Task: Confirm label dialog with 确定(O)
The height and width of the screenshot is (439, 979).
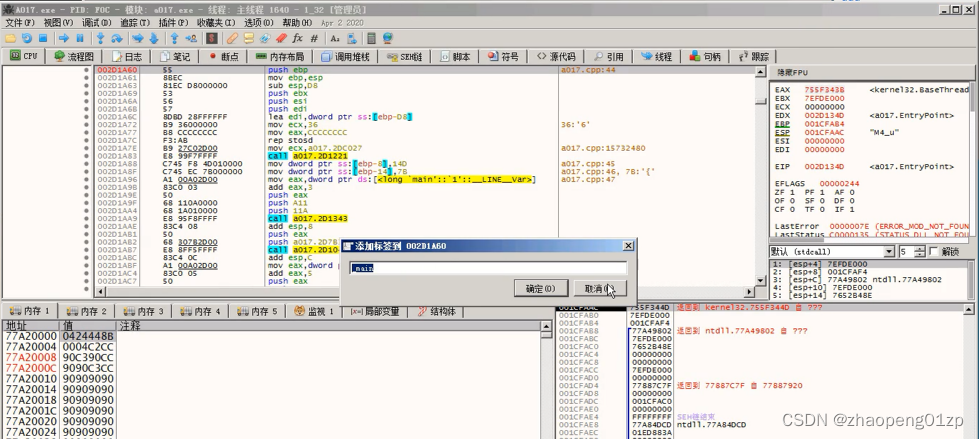Action: (541, 289)
